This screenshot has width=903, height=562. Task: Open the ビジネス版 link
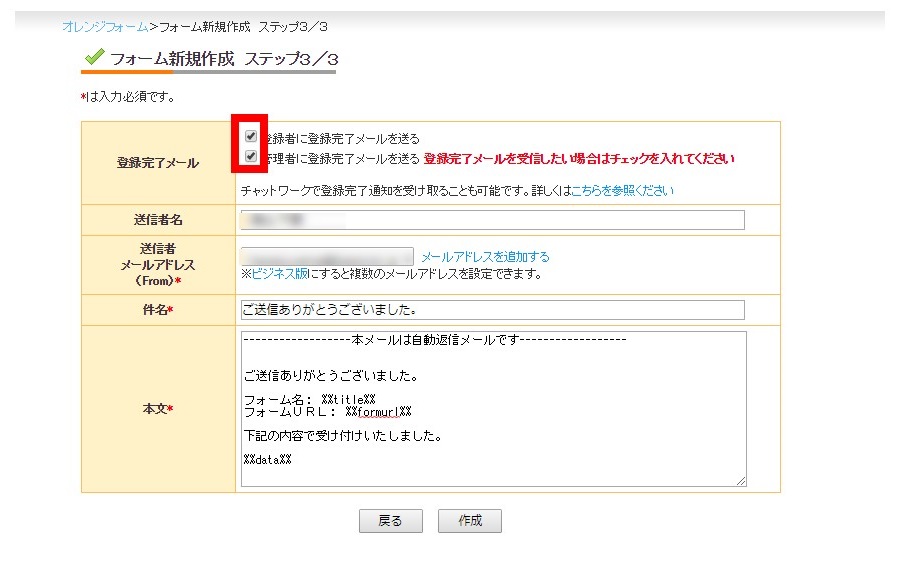(279, 274)
